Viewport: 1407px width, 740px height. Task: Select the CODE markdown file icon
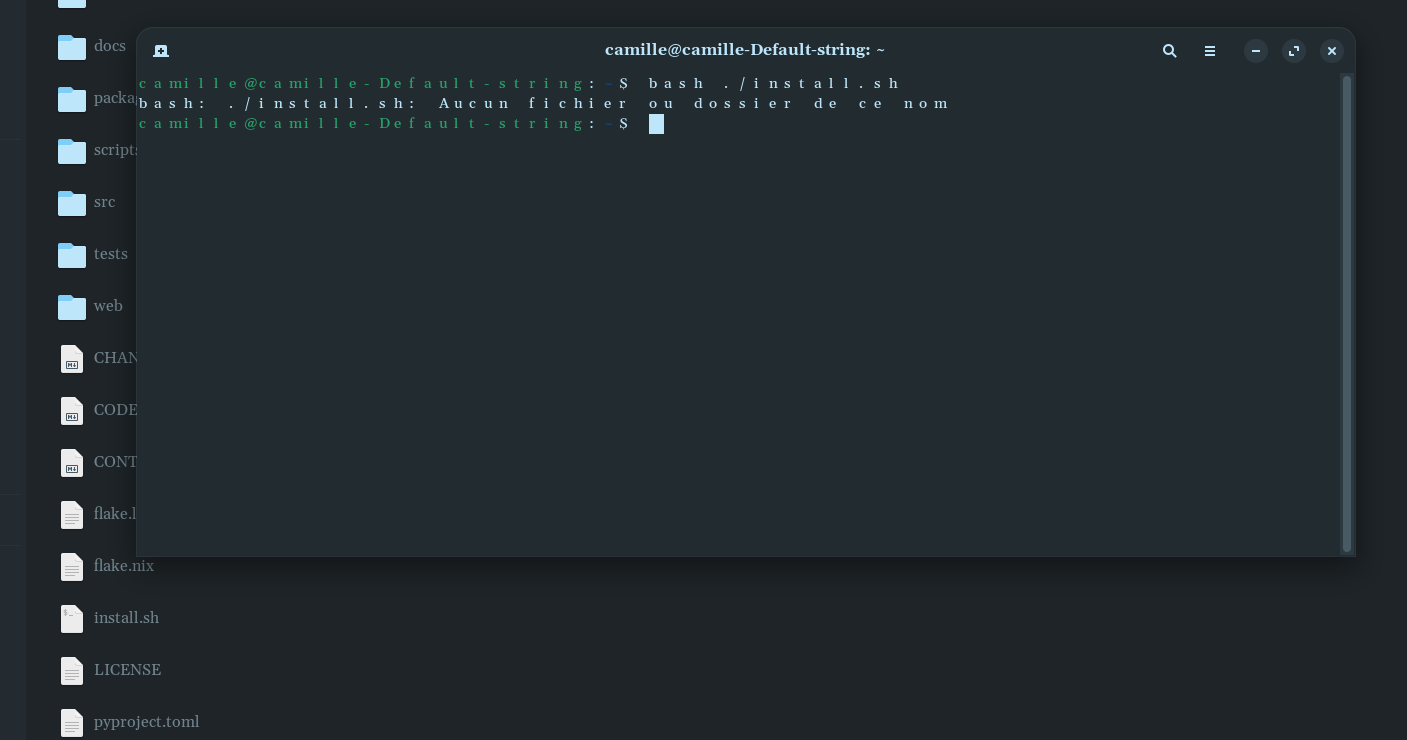pos(72,410)
